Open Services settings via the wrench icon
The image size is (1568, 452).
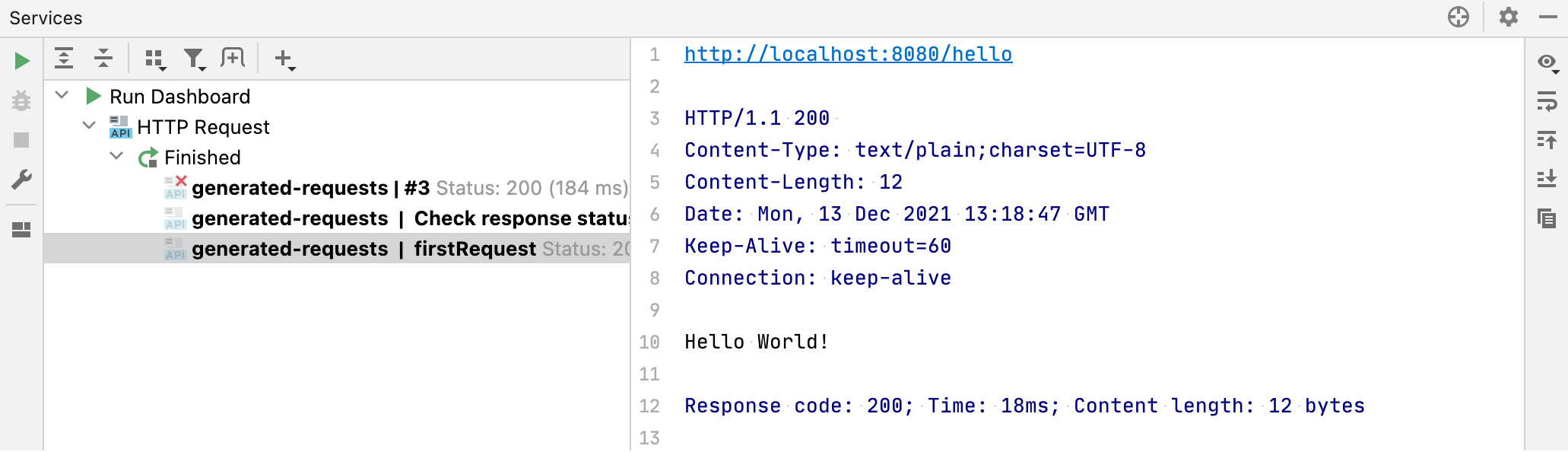pyautogui.click(x=21, y=180)
